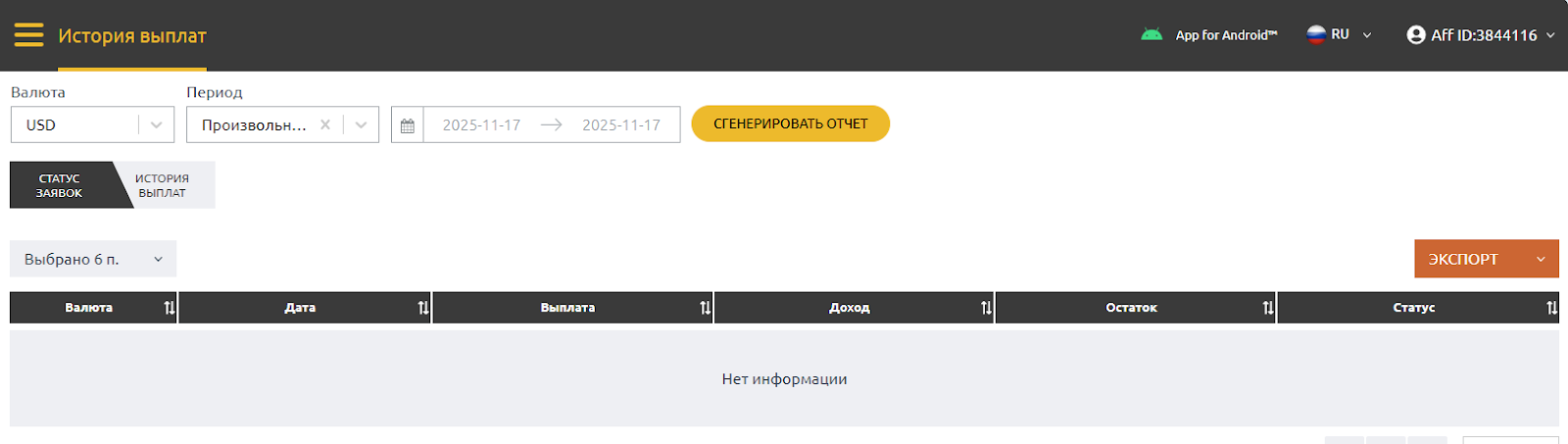Sort table by Валюта column arrows
The height and width of the screenshot is (444, 1568).
pyautogui.click(x=170, y=308)
